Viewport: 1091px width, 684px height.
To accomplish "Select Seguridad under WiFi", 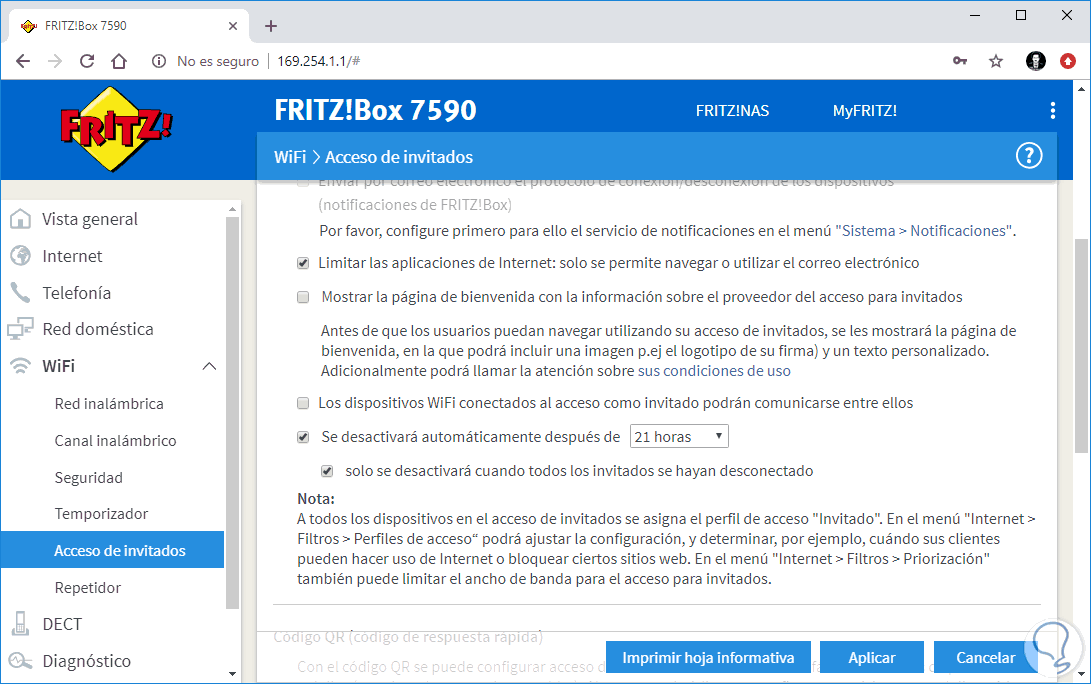I will point(88,477).
